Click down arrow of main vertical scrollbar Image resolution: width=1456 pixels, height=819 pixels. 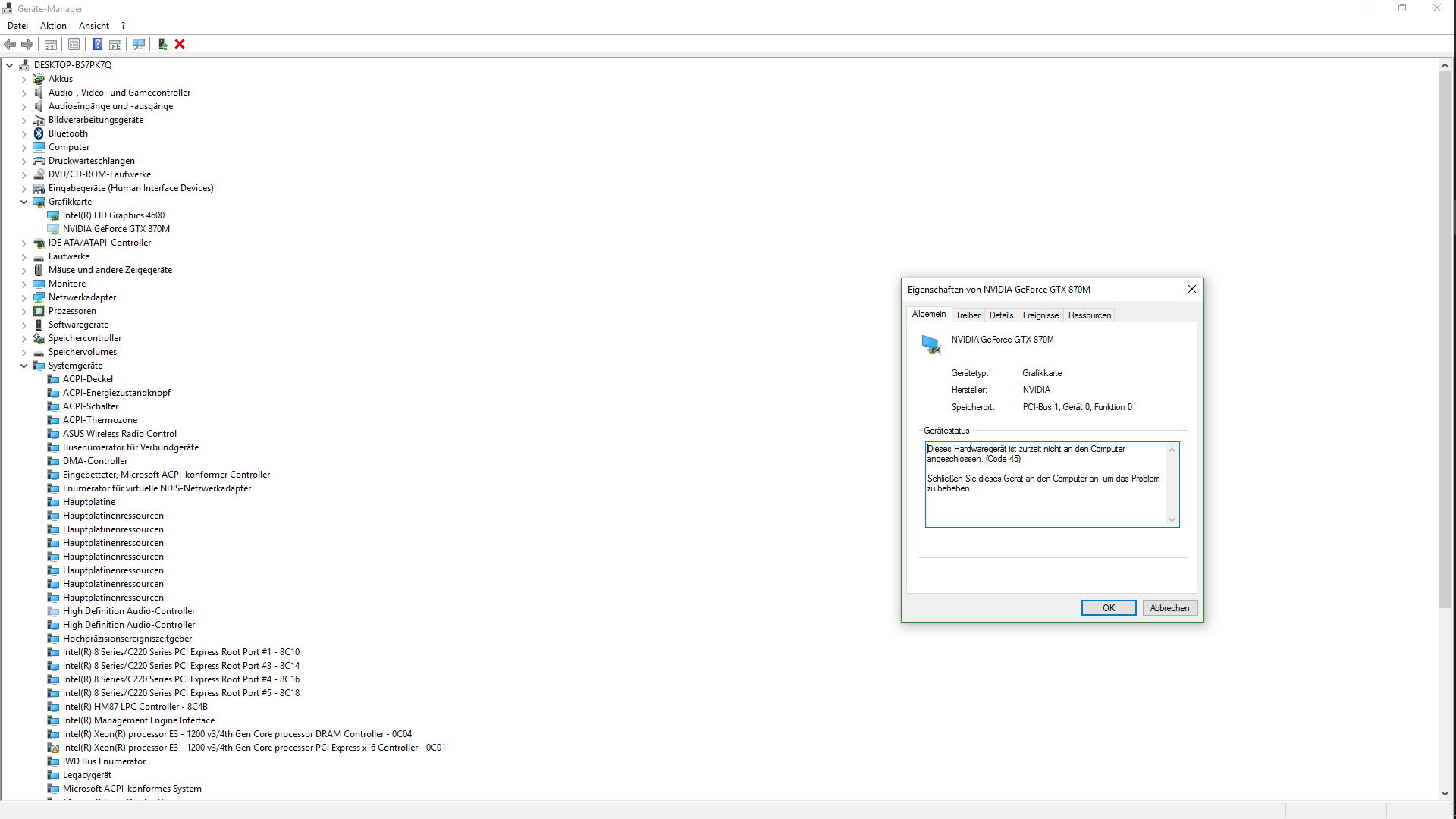pyautogui.click(x=1445, y=793)
